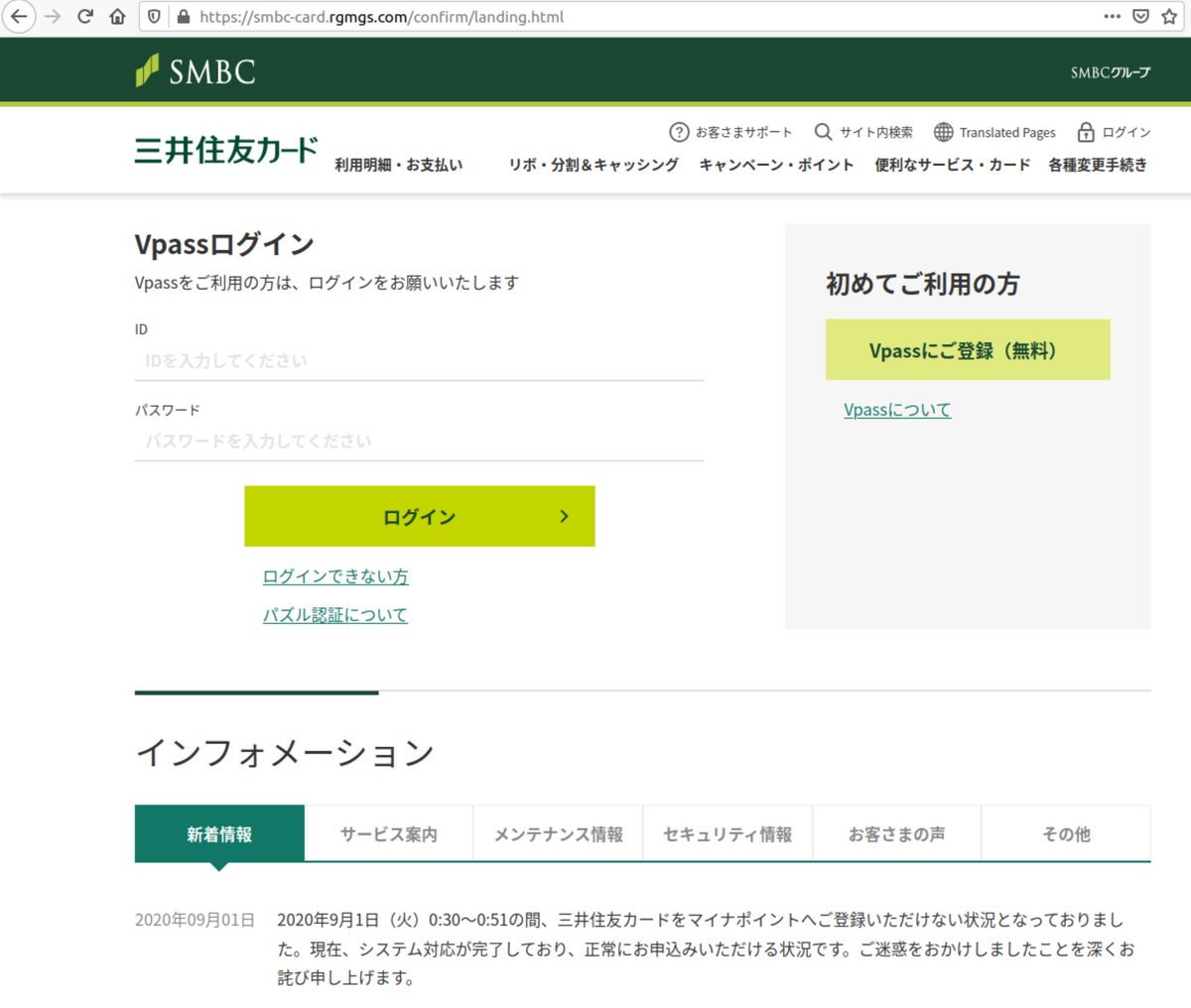This screenshot has width=1191, height=1008.
Task: Click the green progress bar above インフォメーション
Action: click(x=256, y=693)
